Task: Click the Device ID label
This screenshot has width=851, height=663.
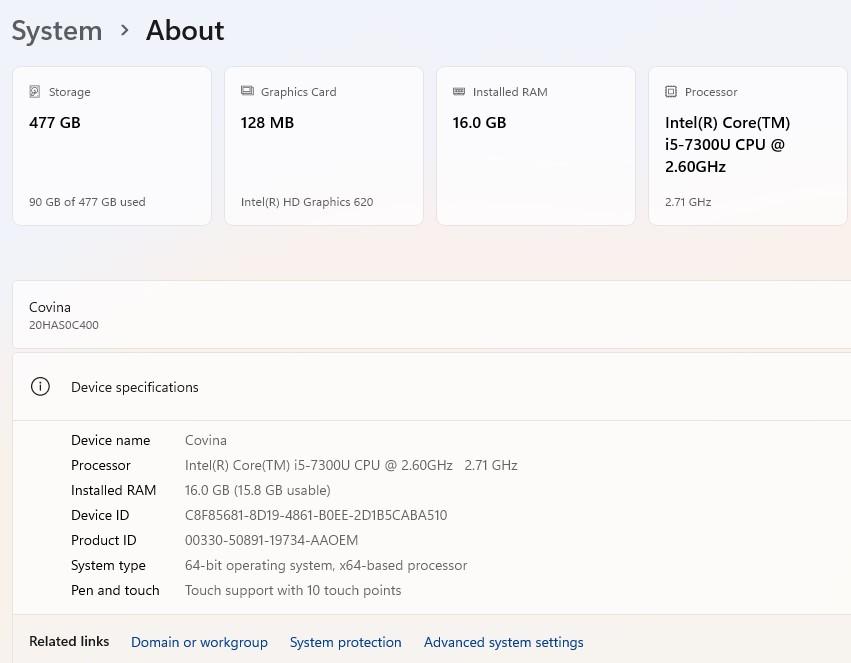Action: tap(100, 515)
